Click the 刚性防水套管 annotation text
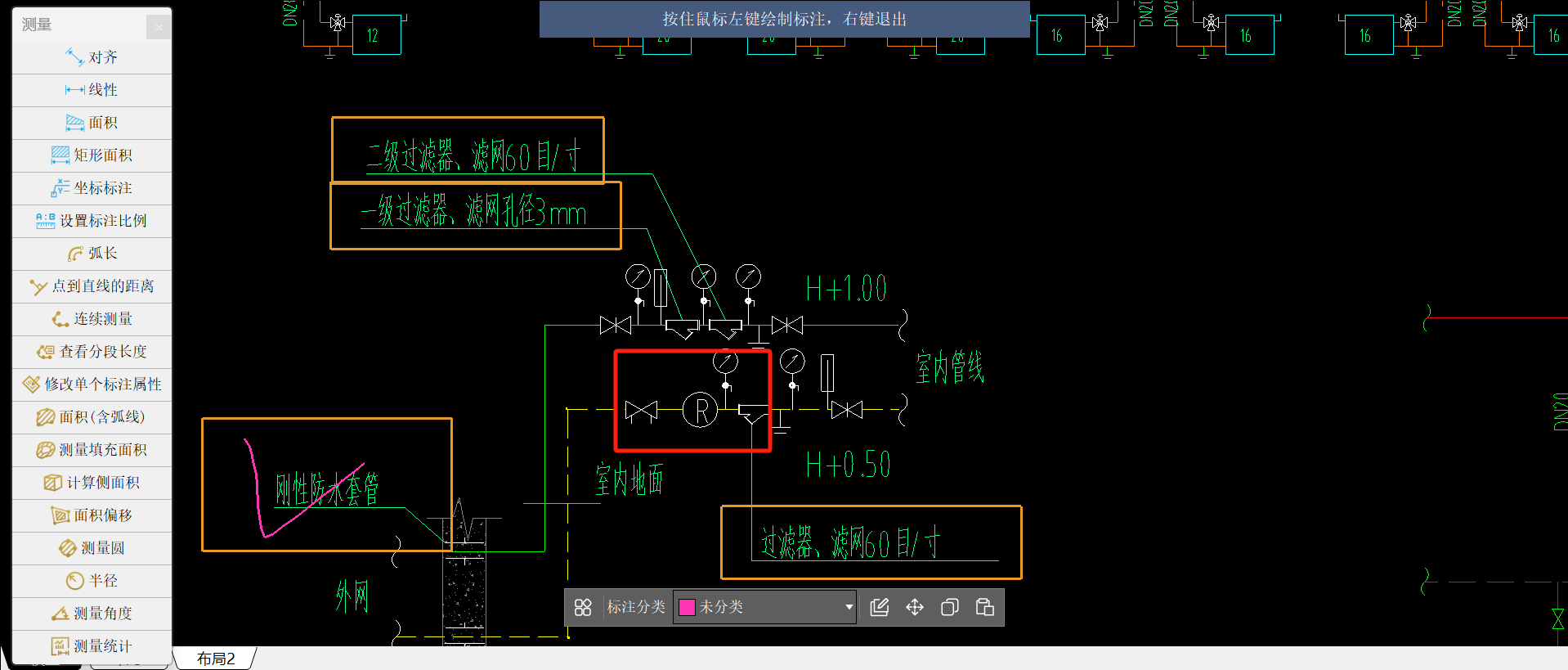 pos(327,489)
